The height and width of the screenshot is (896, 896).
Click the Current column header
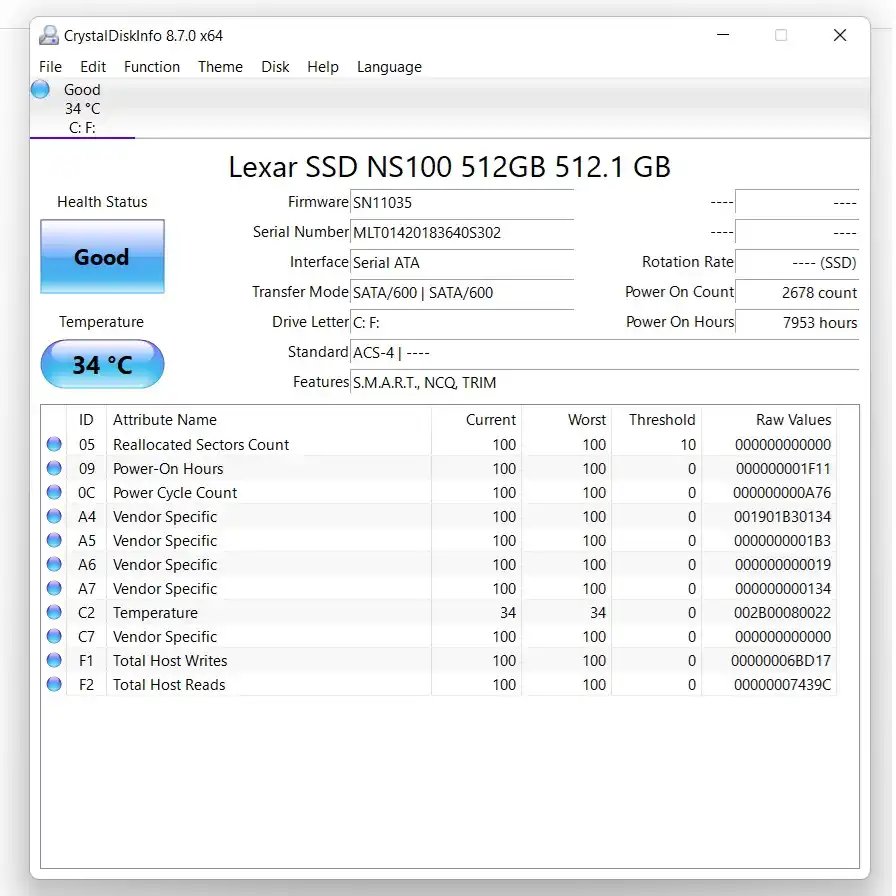[491, 419]
